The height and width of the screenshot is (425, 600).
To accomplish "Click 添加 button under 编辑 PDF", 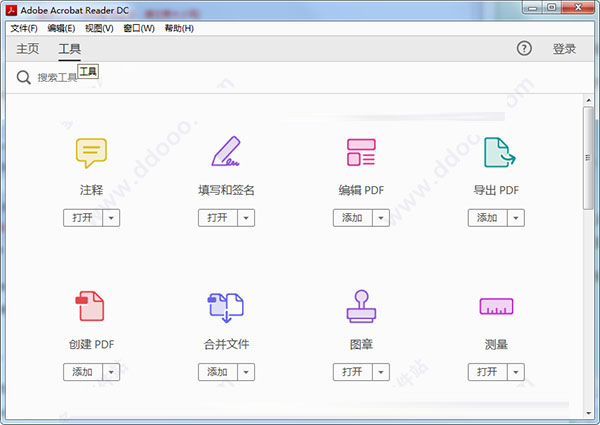I will point(353,218).
